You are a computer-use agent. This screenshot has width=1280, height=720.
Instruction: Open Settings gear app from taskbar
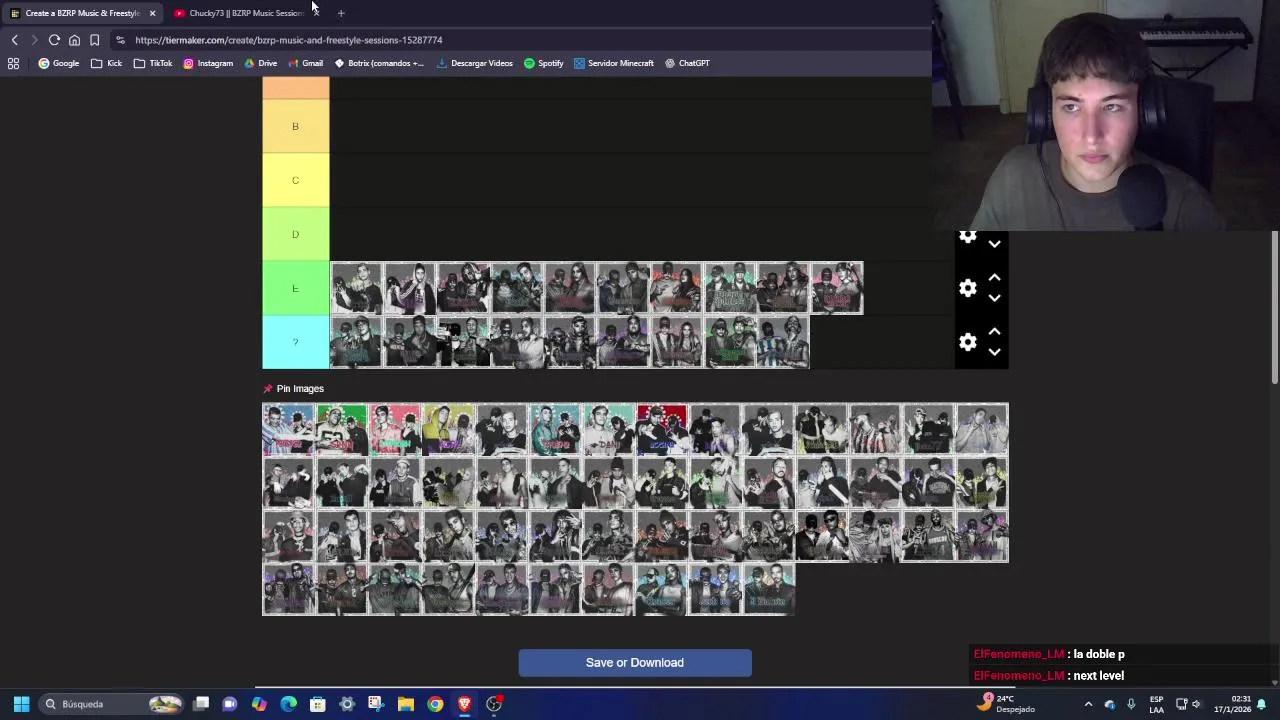point(347,704)
